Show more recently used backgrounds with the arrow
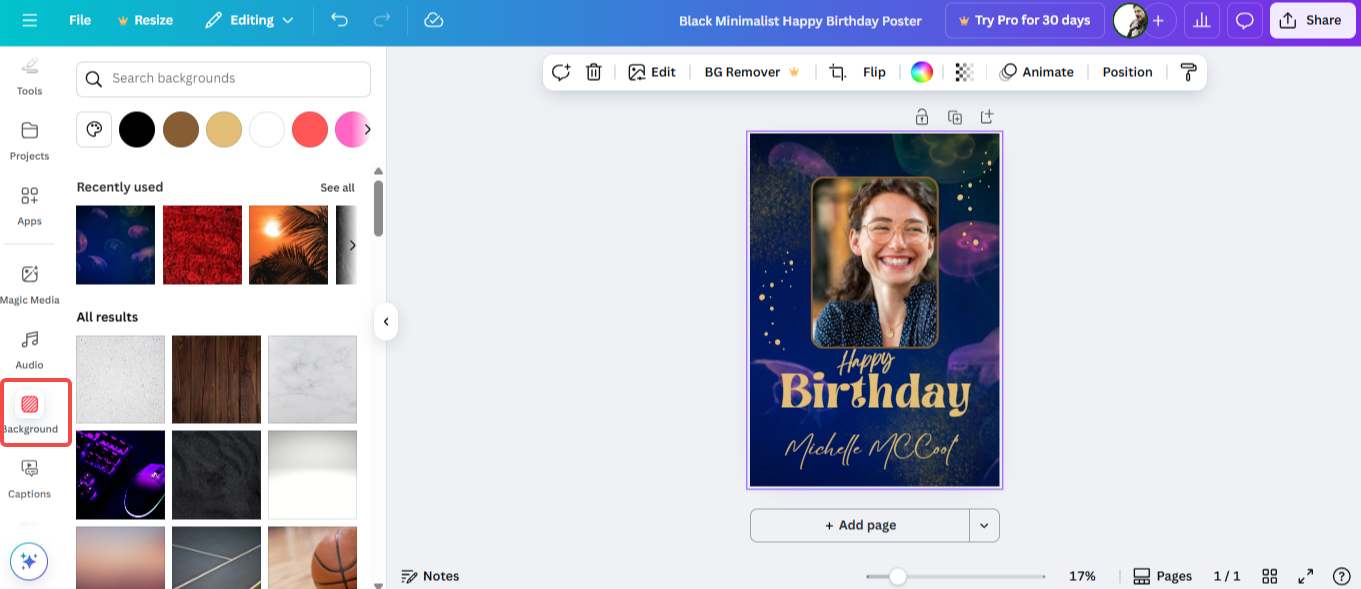The image size is (1361, 589). (351, 245)
